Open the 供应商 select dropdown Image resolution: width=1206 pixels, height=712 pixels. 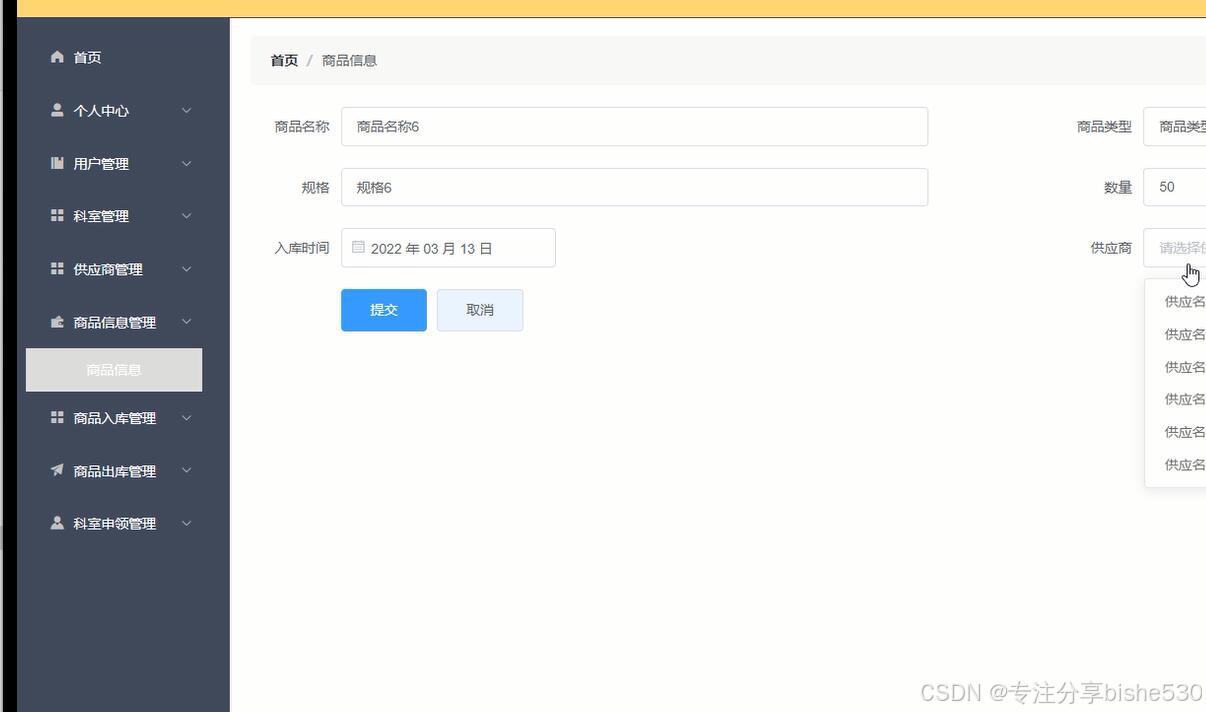[x=1175, y=248]
